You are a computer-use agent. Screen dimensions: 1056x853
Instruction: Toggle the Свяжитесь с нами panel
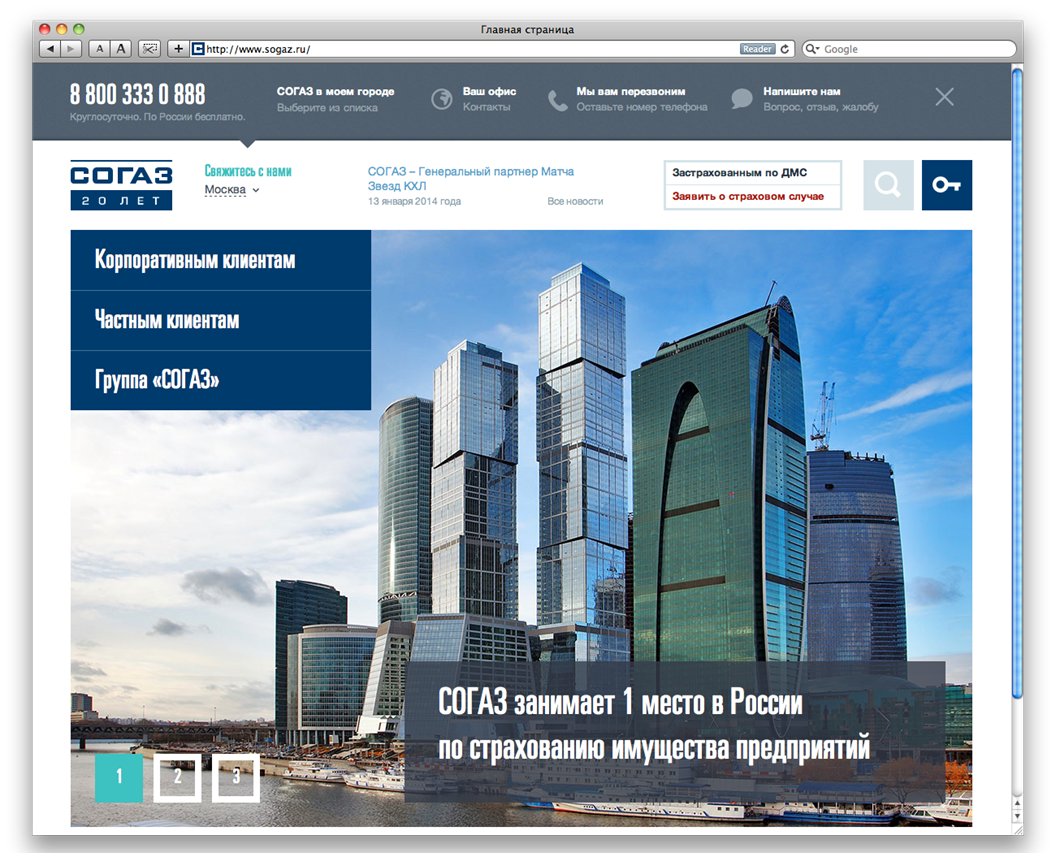pyautogui.click(x=248, y=171)
